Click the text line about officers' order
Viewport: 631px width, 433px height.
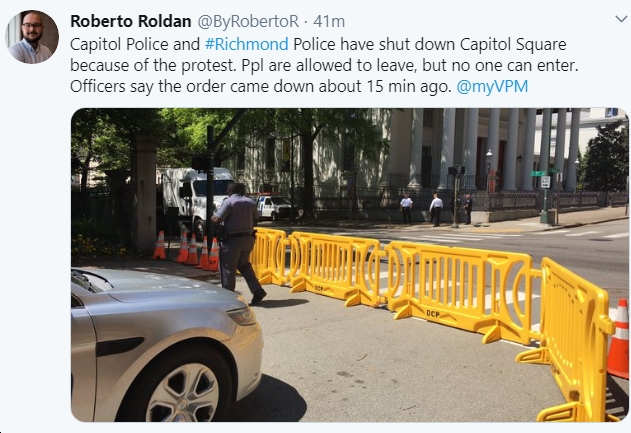pos(260,87)
